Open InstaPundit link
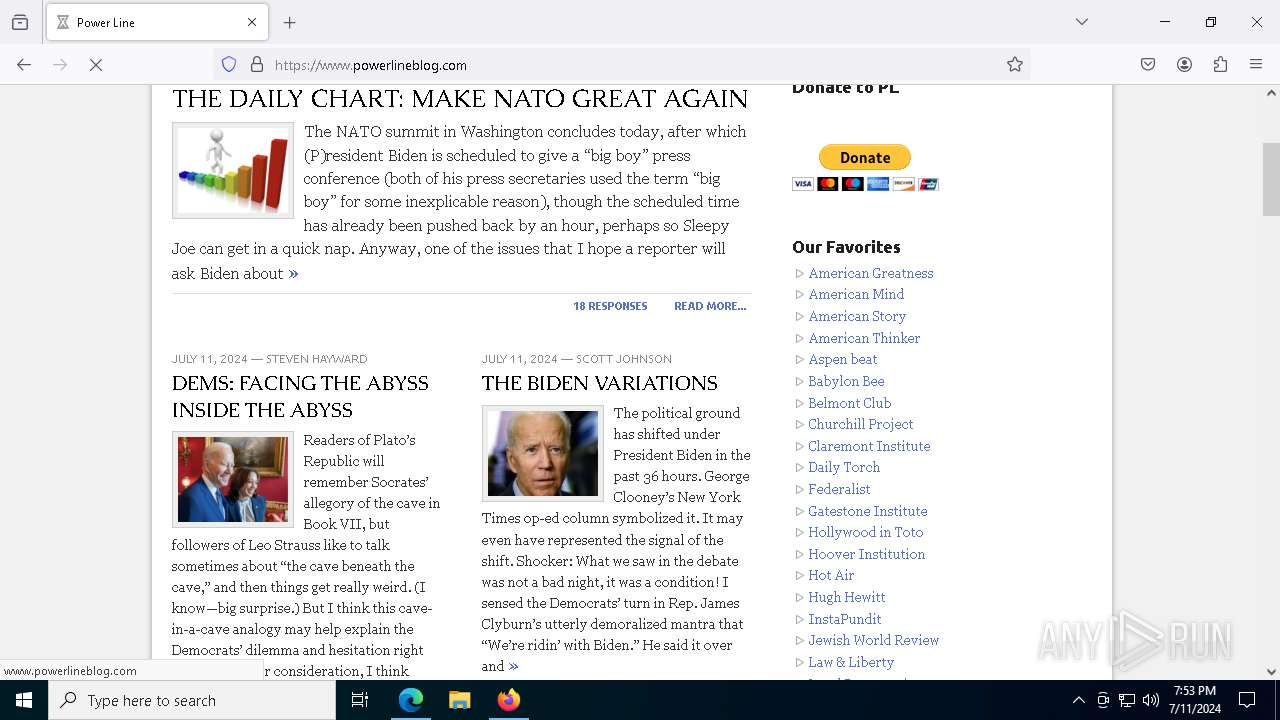 [x=845, y=619]
